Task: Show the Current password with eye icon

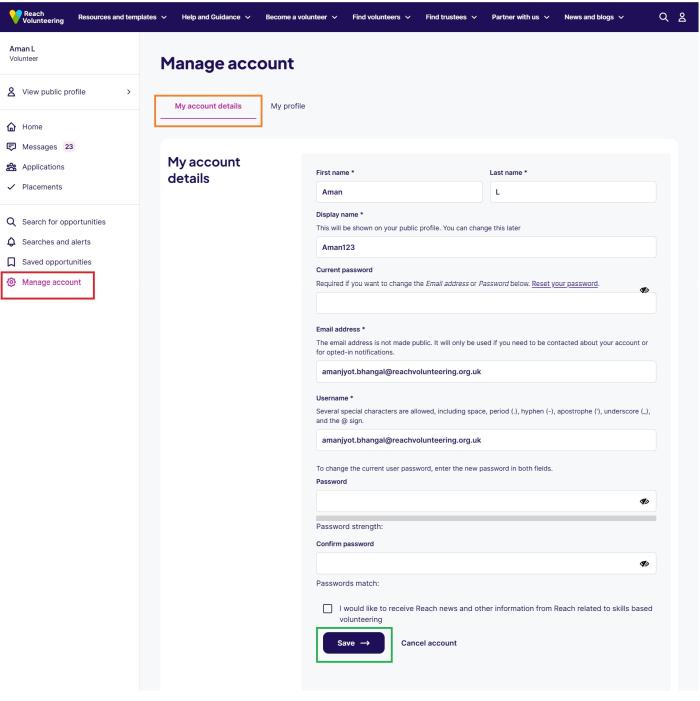Action: point(644,290)
